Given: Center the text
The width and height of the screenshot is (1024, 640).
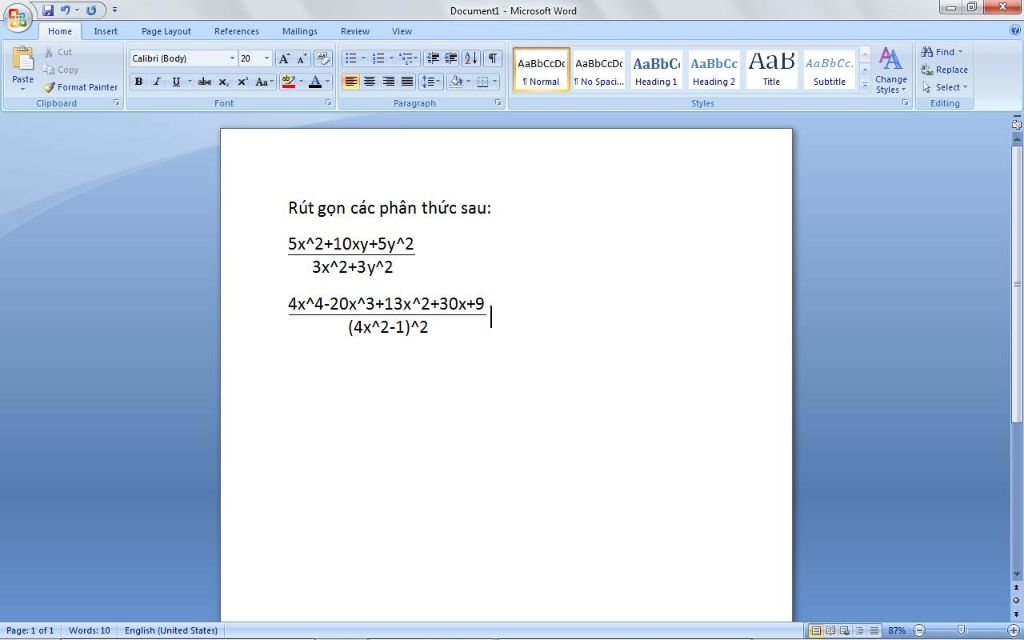Looking at the screenshot, I should (x=370, y=82).
